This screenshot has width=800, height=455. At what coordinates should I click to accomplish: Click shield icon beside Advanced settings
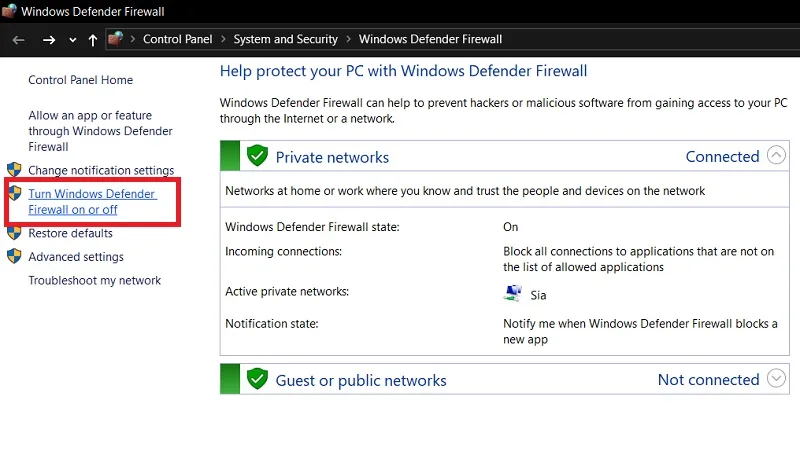[x=14, y=256]
